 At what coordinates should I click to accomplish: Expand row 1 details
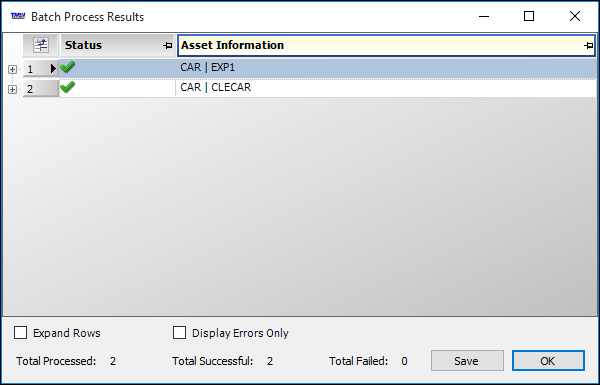(12, 69)
